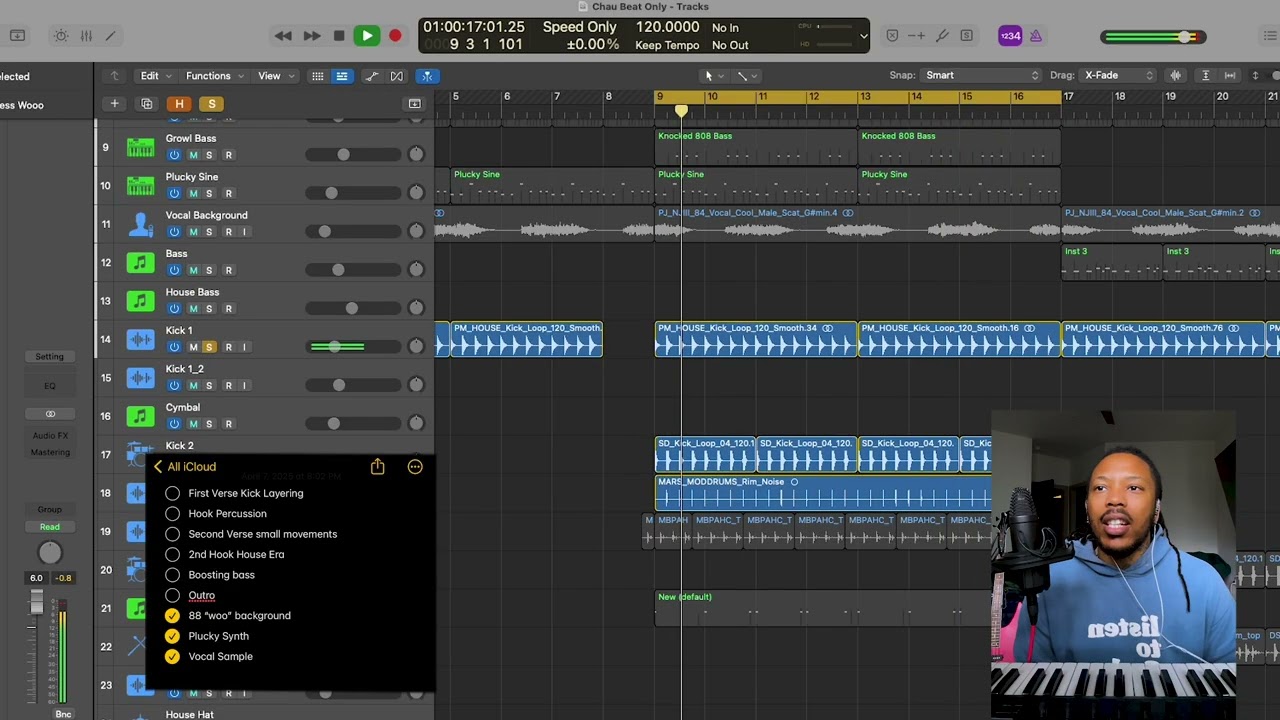Toggle the Flex show/hide icon

(397, 76)
